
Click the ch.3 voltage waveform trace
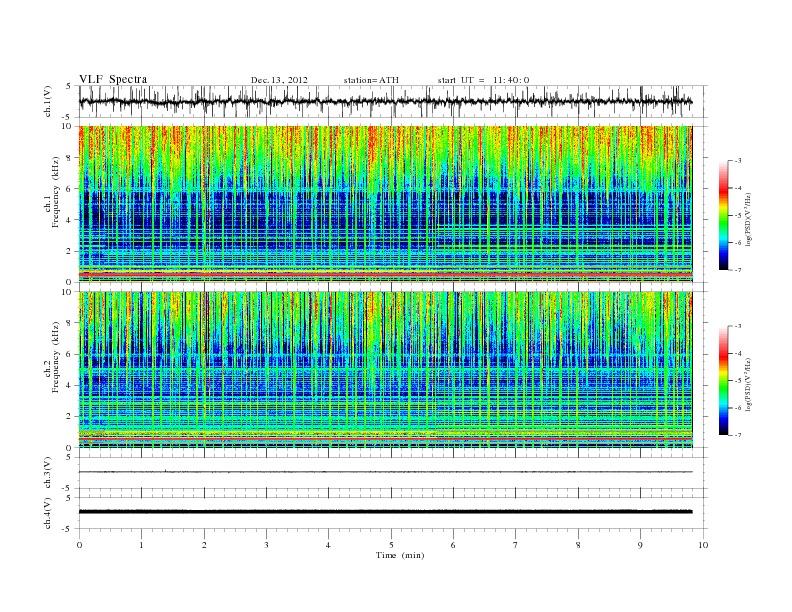click(x=385, y=472)
